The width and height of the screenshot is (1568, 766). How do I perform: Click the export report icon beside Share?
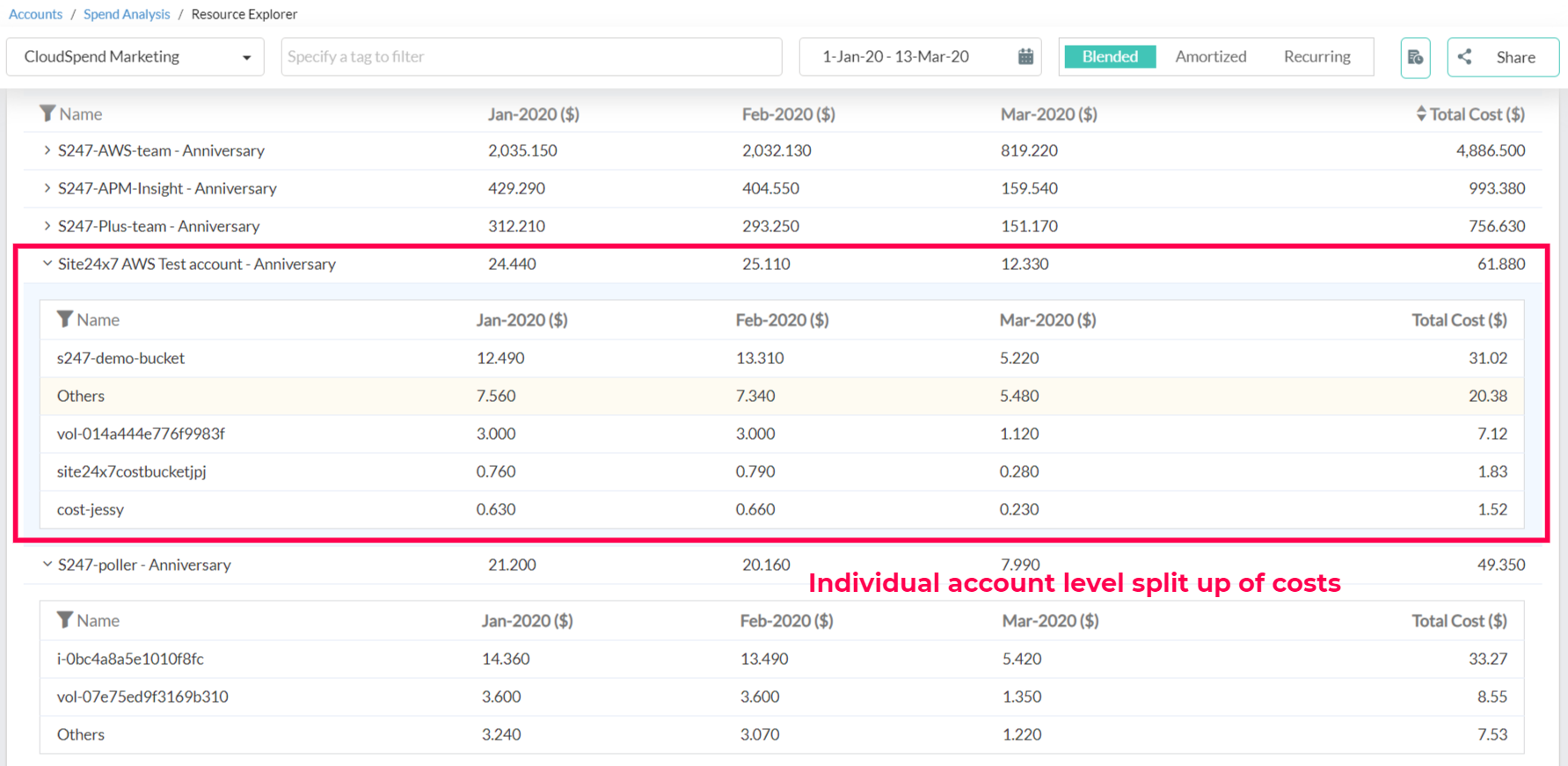(1415, 57)
